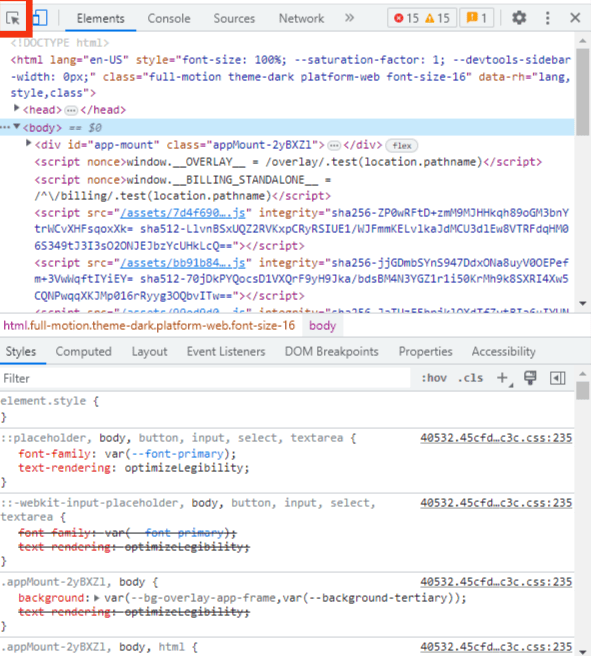Click the DOM tree scrollbar up arrow
Screen dimensions: 591x656
[x=583, y=41]
